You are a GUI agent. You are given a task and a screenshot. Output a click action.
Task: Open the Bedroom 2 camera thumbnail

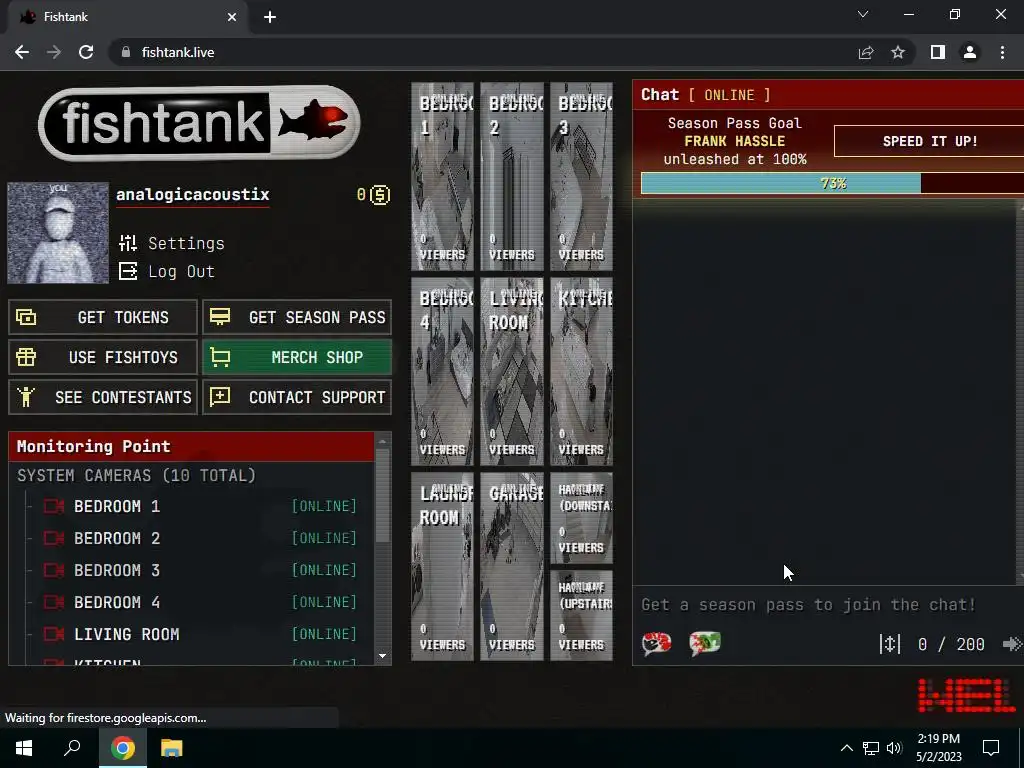(x=512, y=176)
